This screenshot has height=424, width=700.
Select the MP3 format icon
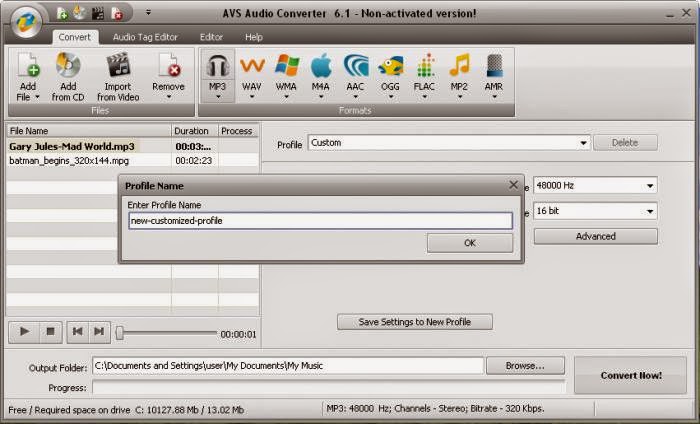pos(217,66)
